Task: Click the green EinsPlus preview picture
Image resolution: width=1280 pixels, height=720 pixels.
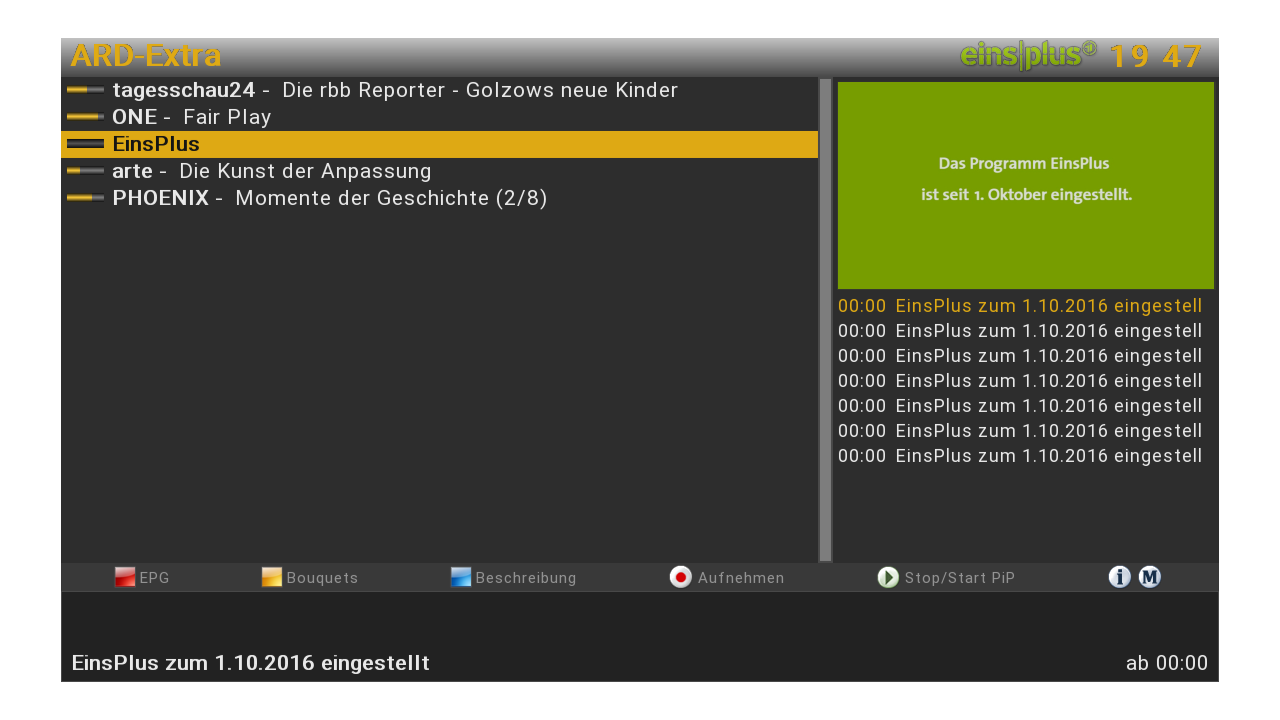Action: point(1026,185)
